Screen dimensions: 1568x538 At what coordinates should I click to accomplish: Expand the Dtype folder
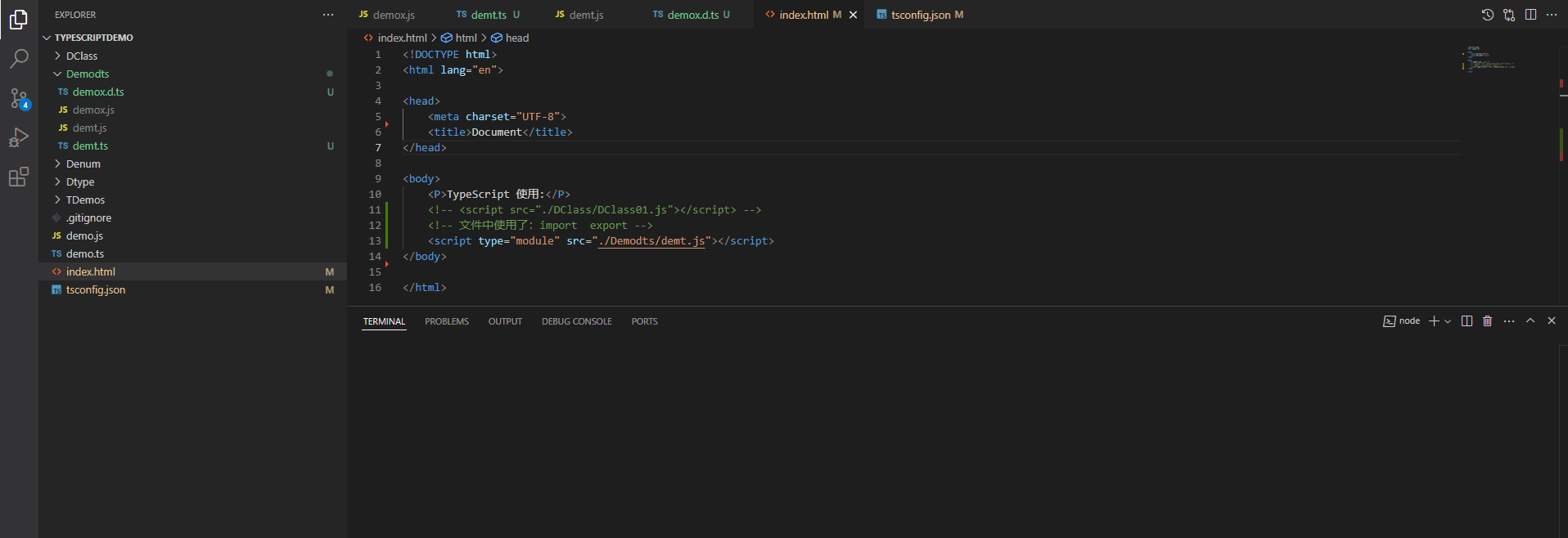192,182
